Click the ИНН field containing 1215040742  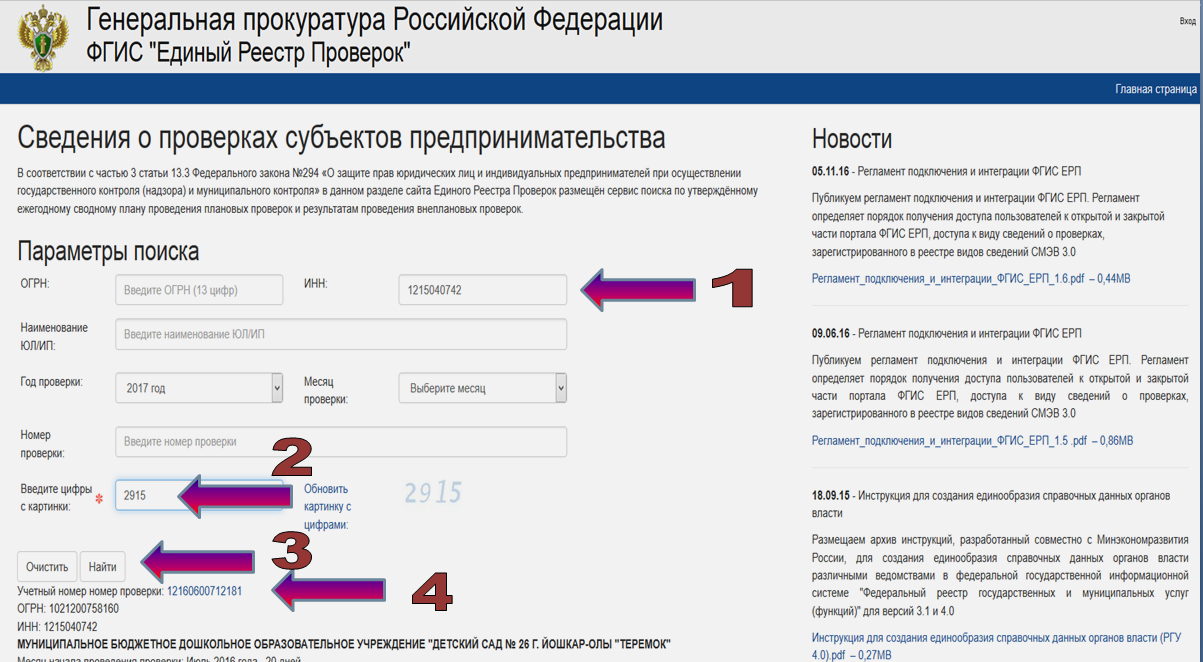coord(482,290)
